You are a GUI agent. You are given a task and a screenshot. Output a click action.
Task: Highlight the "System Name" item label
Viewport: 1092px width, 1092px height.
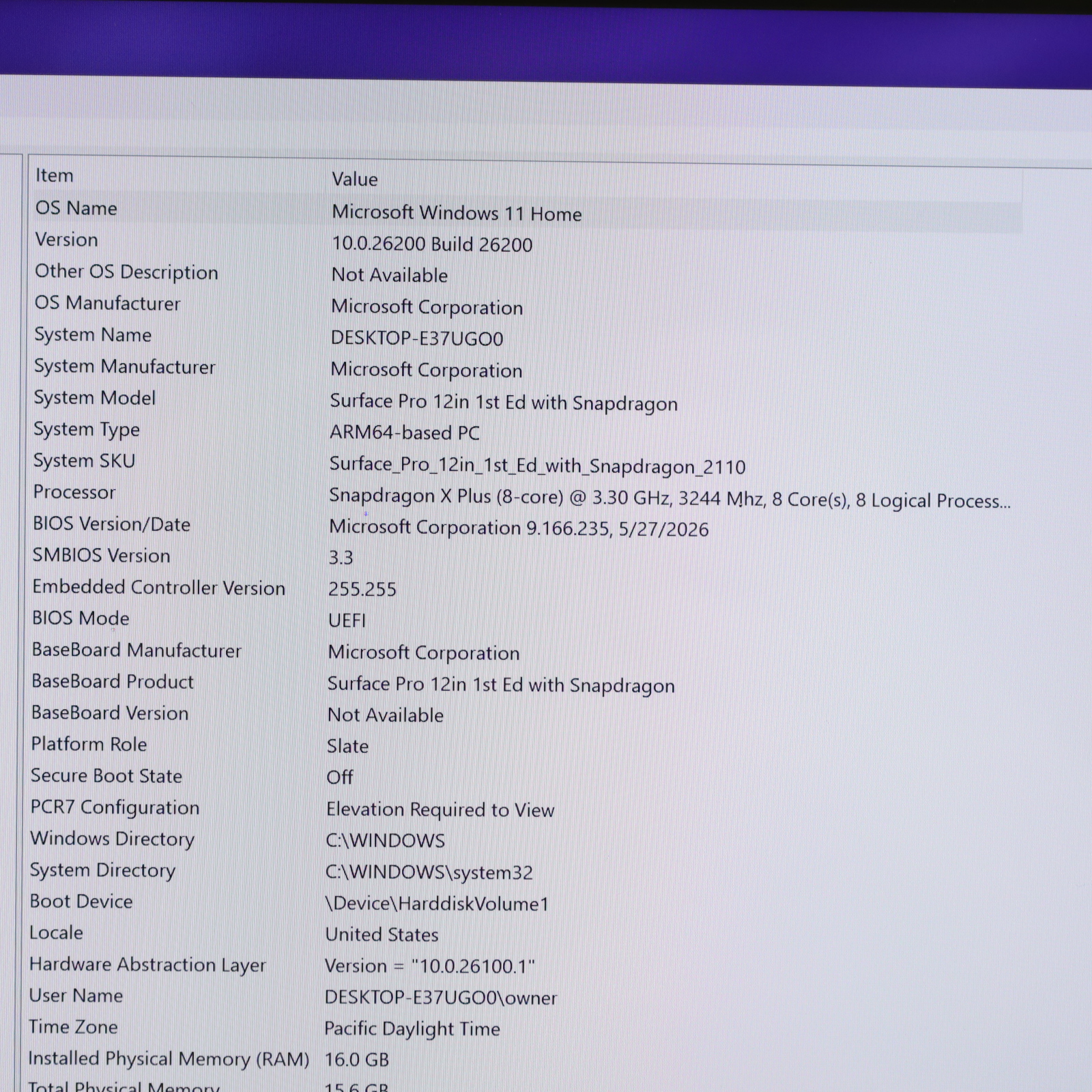coord(93,334)
